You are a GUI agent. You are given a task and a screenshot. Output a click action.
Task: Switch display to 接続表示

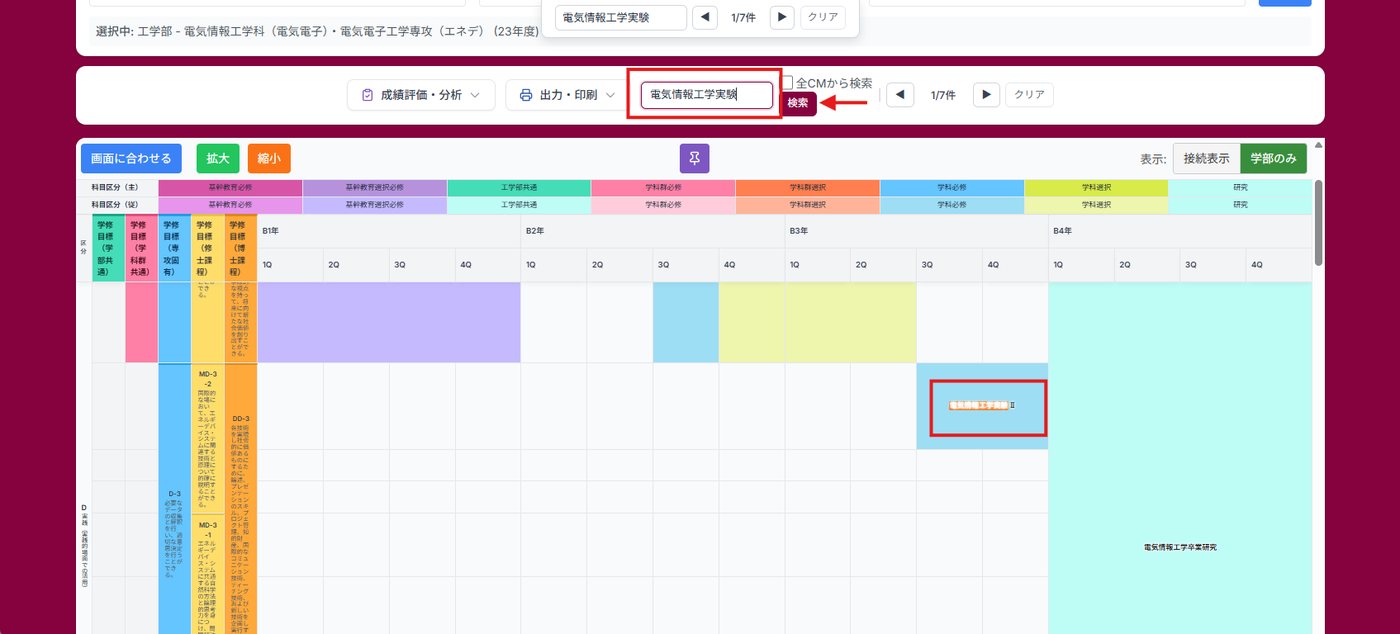point(1206,159)
